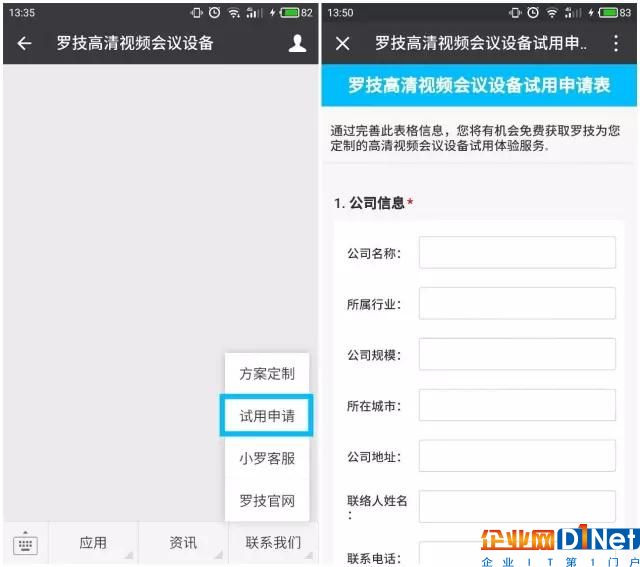Focus the 联络人姓名 input field
This screenshot has height=567, width=640.
pyautogui.click(x=517, y=507)
